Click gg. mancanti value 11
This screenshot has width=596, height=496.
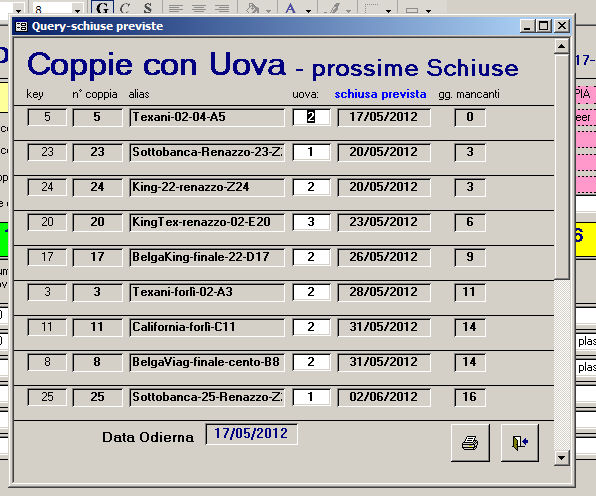click(470, 292)
